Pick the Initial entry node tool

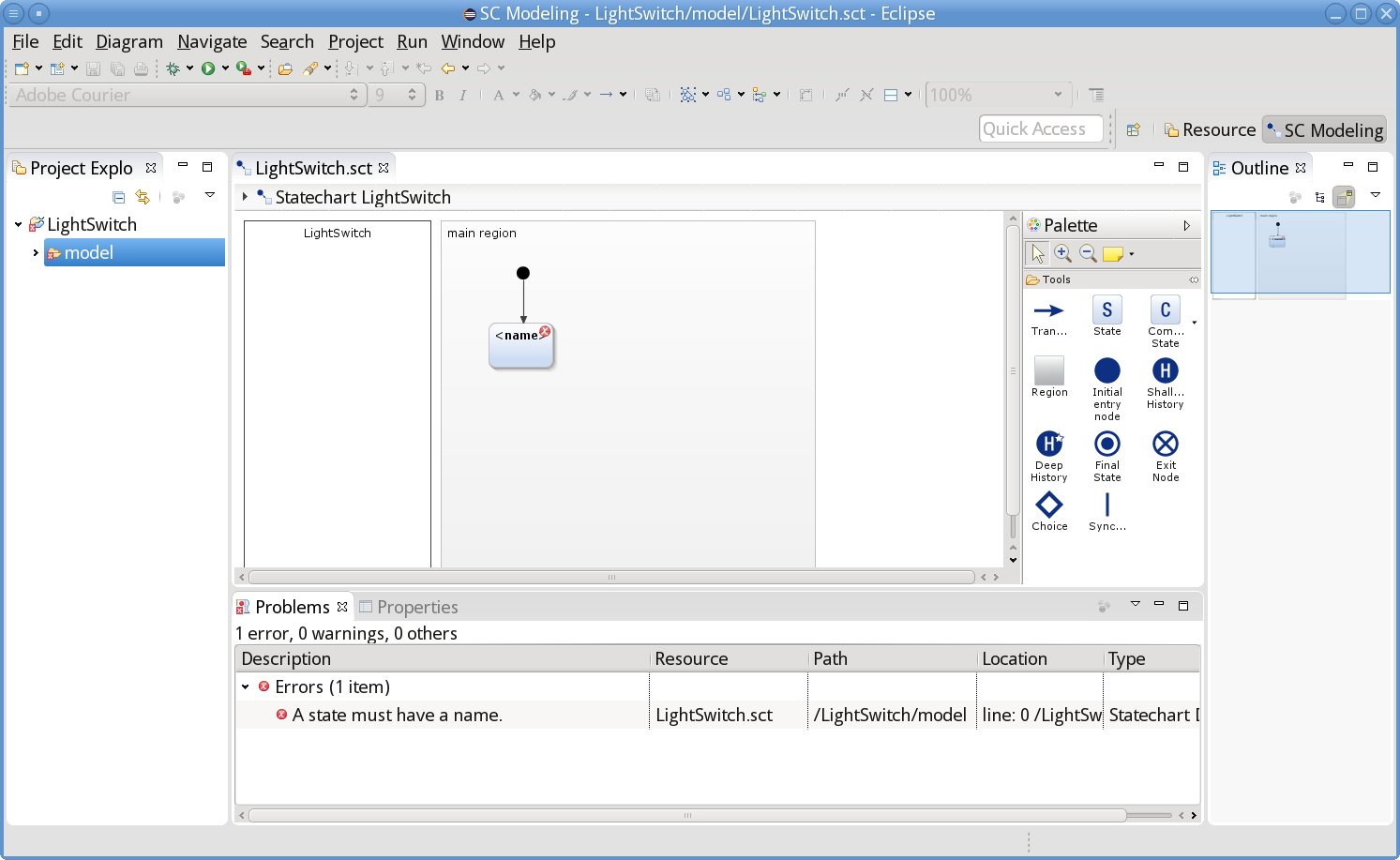tap(1106, 389)
